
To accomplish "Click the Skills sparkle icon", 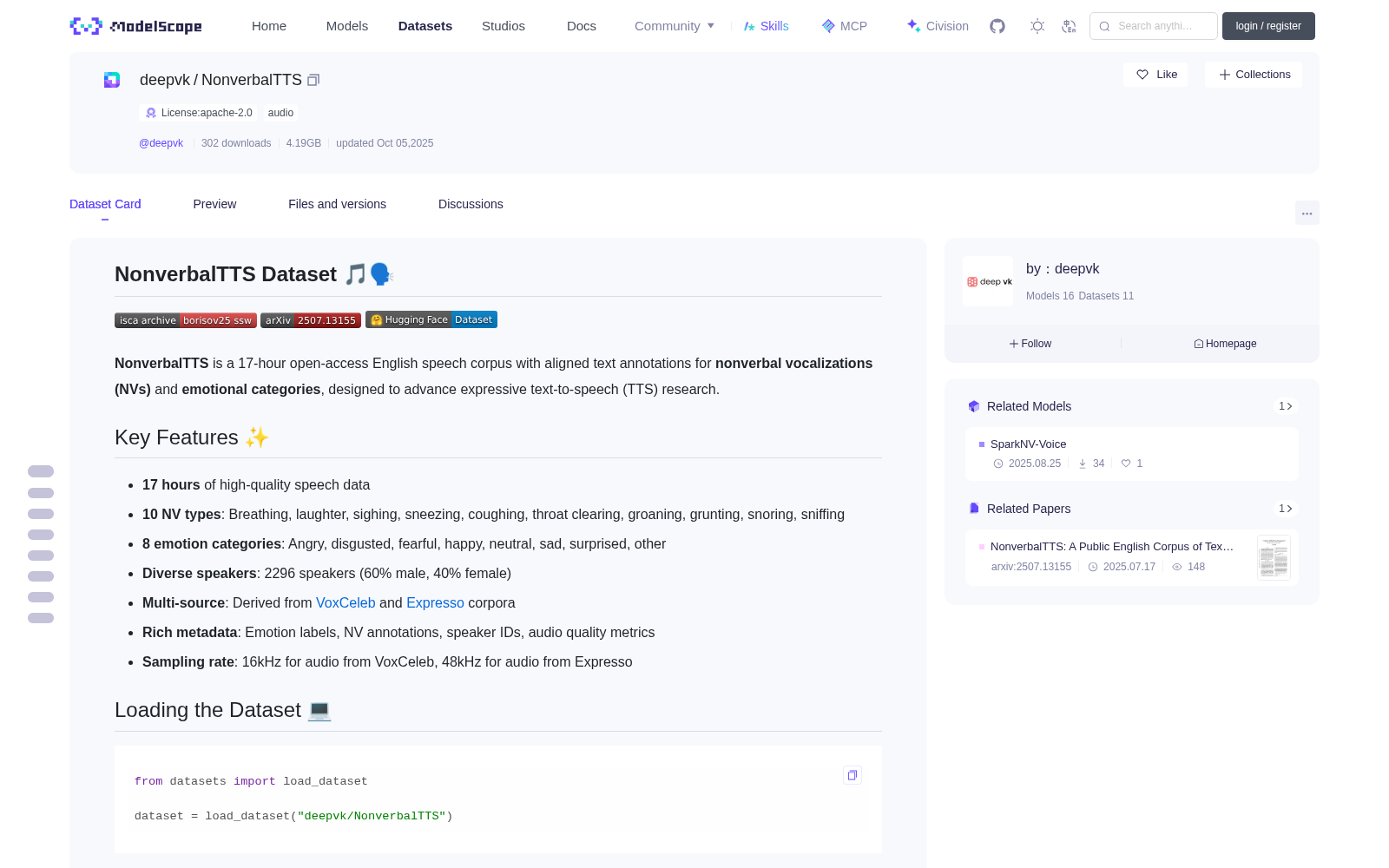I will point(749,26).
